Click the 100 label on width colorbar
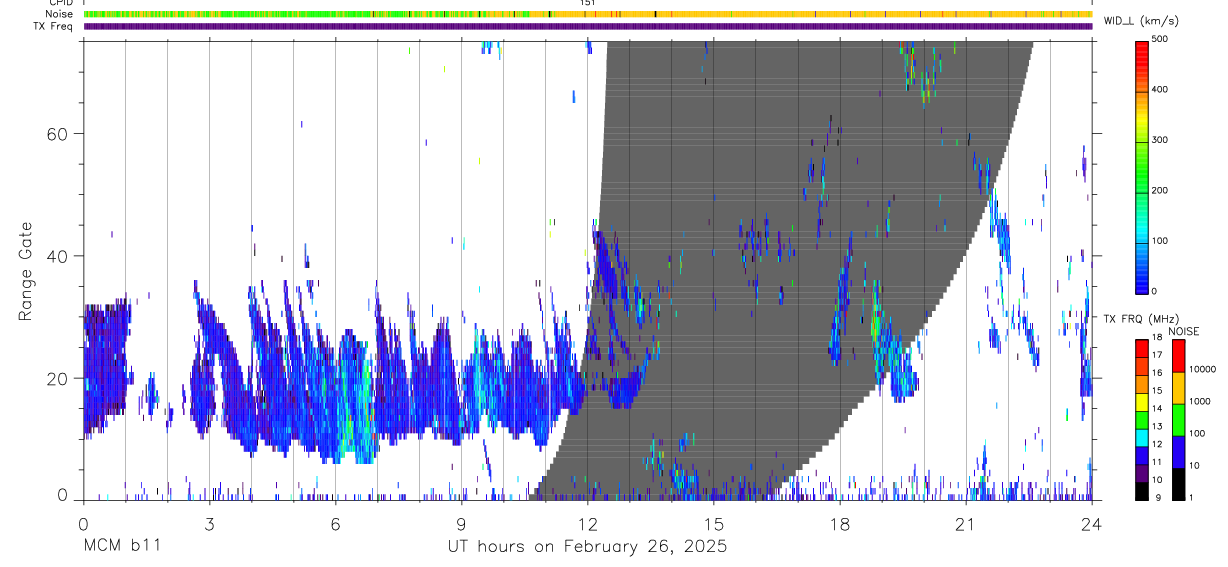 (1161, 241)
